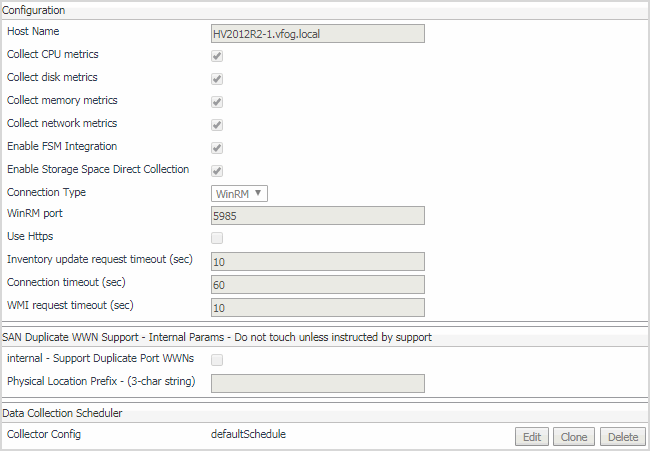This screenshot has height=451, width=650.
Task: Focus Inventory update request timeout field
Action: 318,261
